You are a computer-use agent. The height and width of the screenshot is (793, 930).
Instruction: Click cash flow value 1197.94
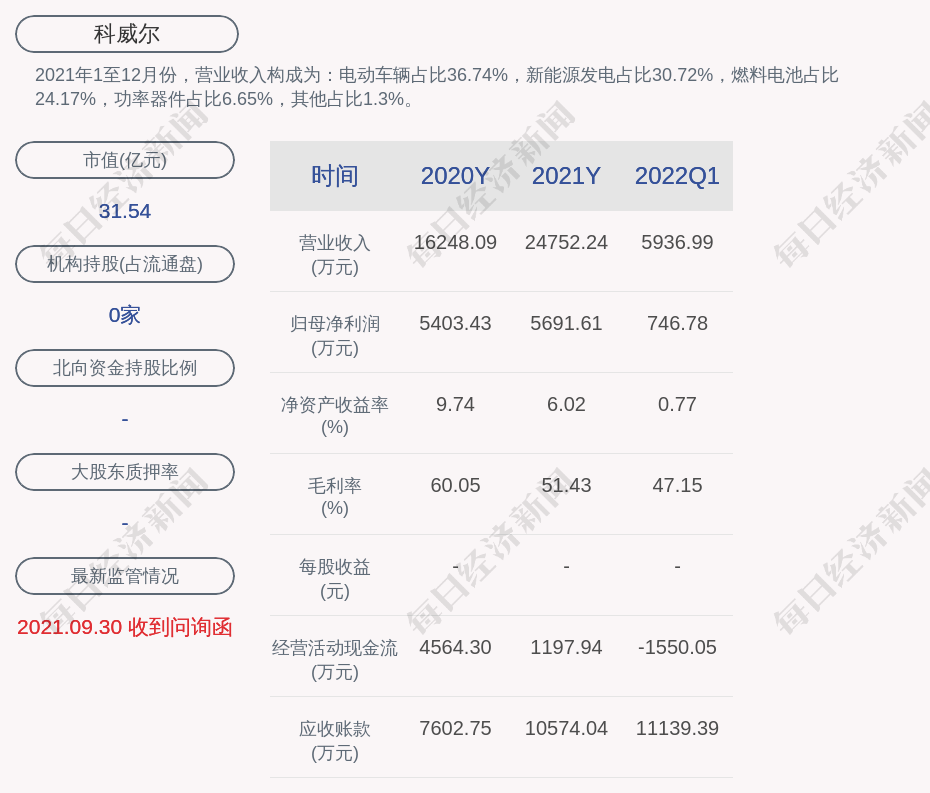pyautogui.click(x=566, y=647)
